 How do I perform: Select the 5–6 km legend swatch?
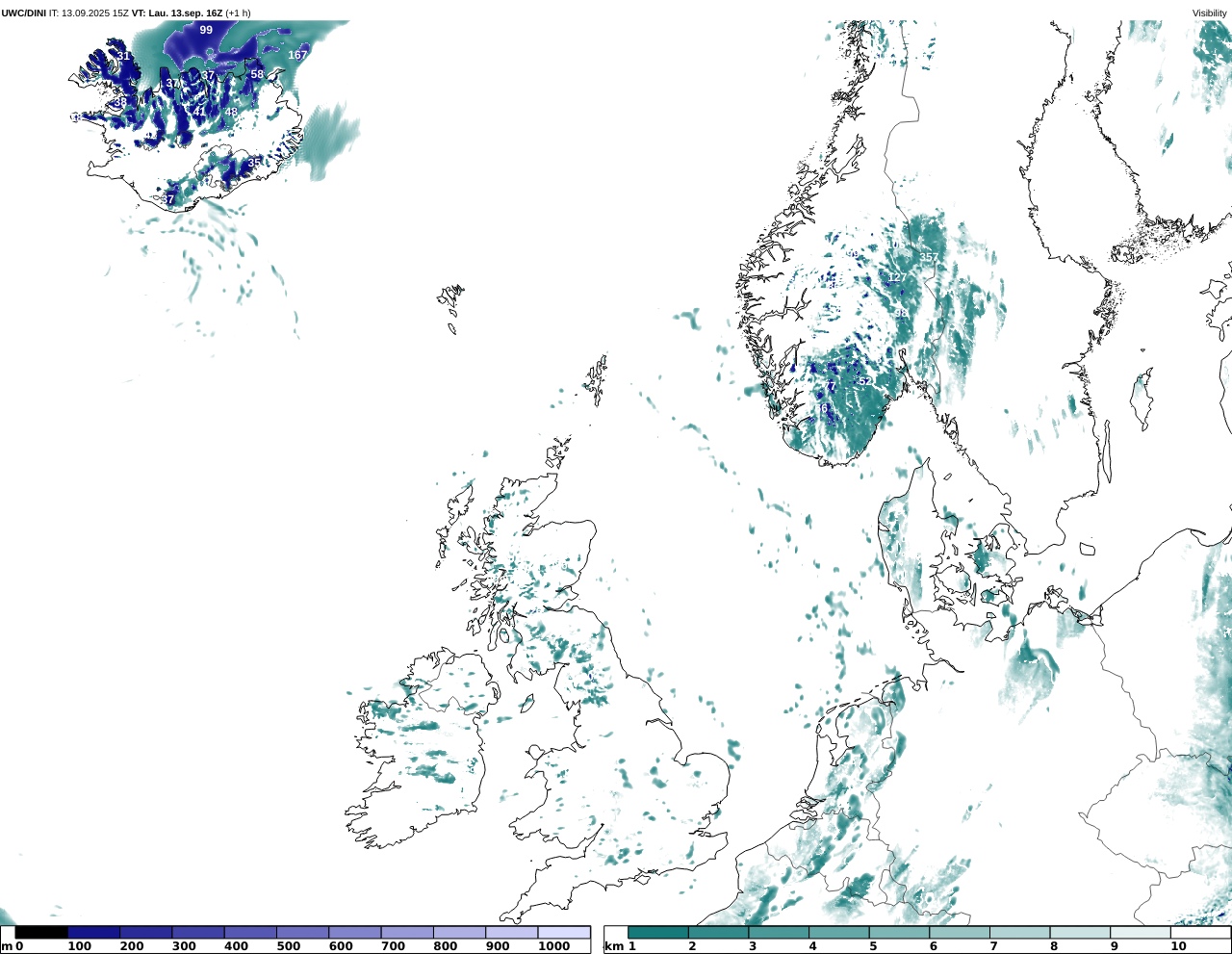pyautogui.click(x=899, y=932)
